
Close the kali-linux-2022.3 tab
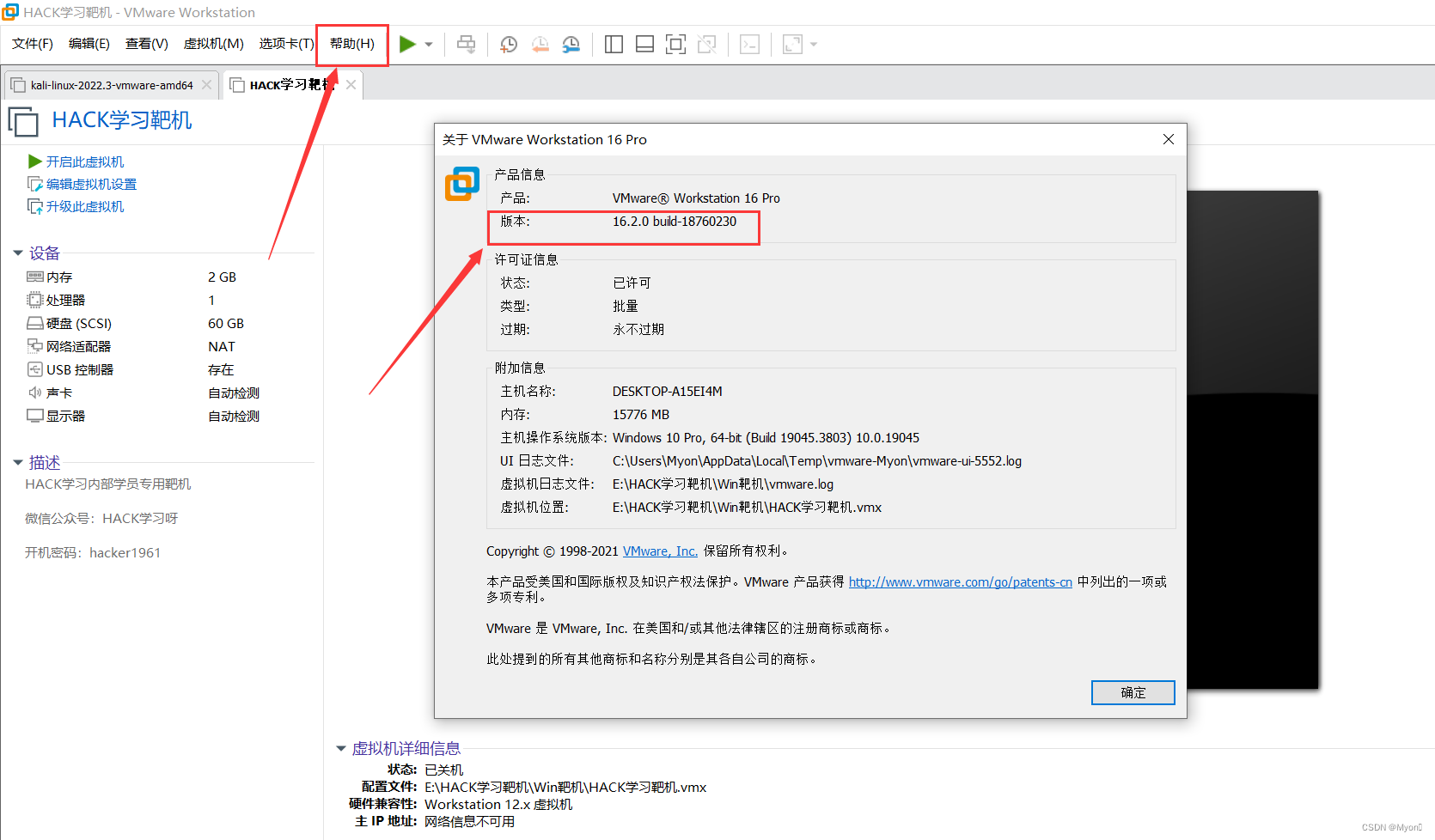[206, 85]
